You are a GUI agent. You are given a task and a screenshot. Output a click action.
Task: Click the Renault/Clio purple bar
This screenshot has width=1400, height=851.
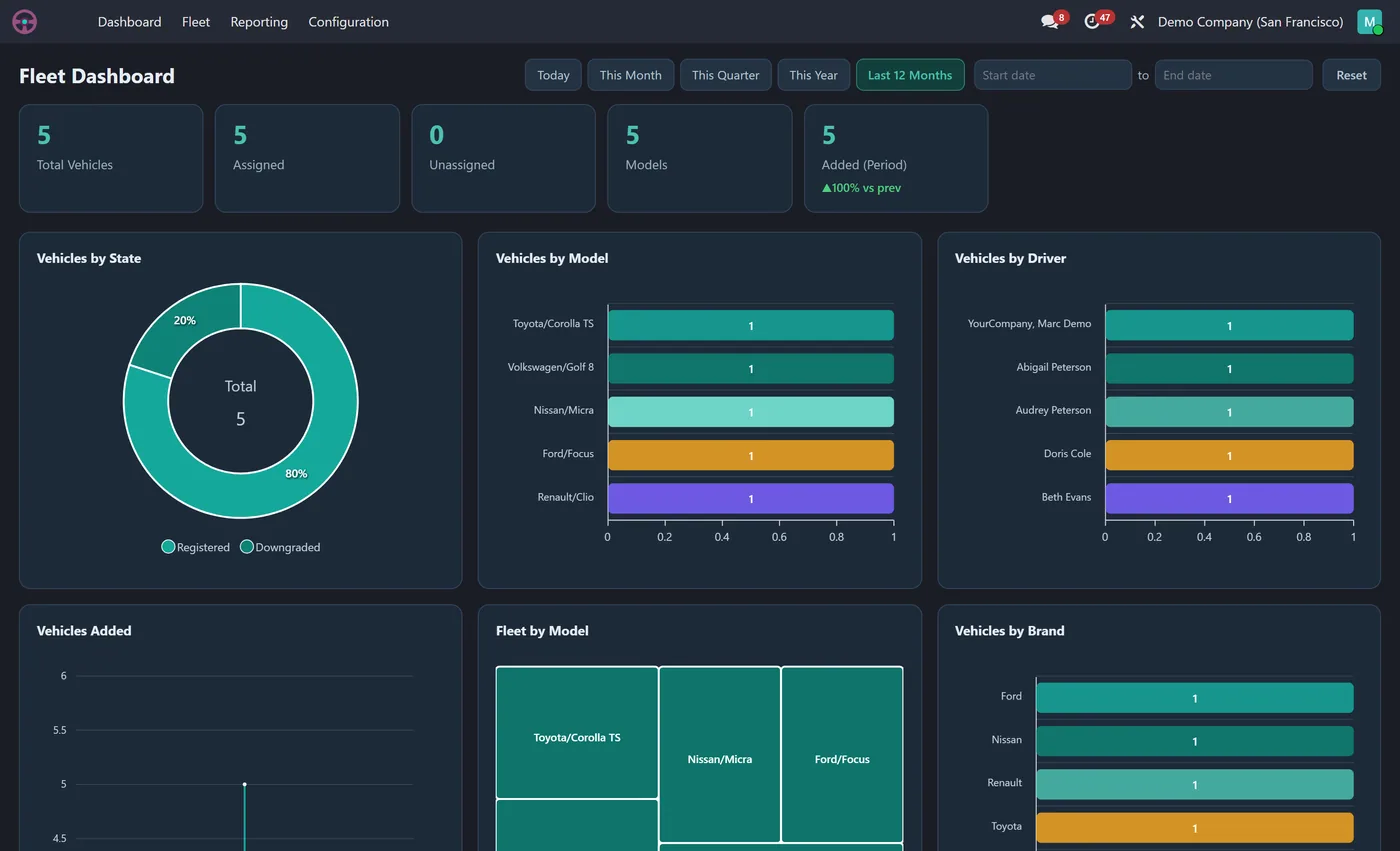click(x=750, y=498)
